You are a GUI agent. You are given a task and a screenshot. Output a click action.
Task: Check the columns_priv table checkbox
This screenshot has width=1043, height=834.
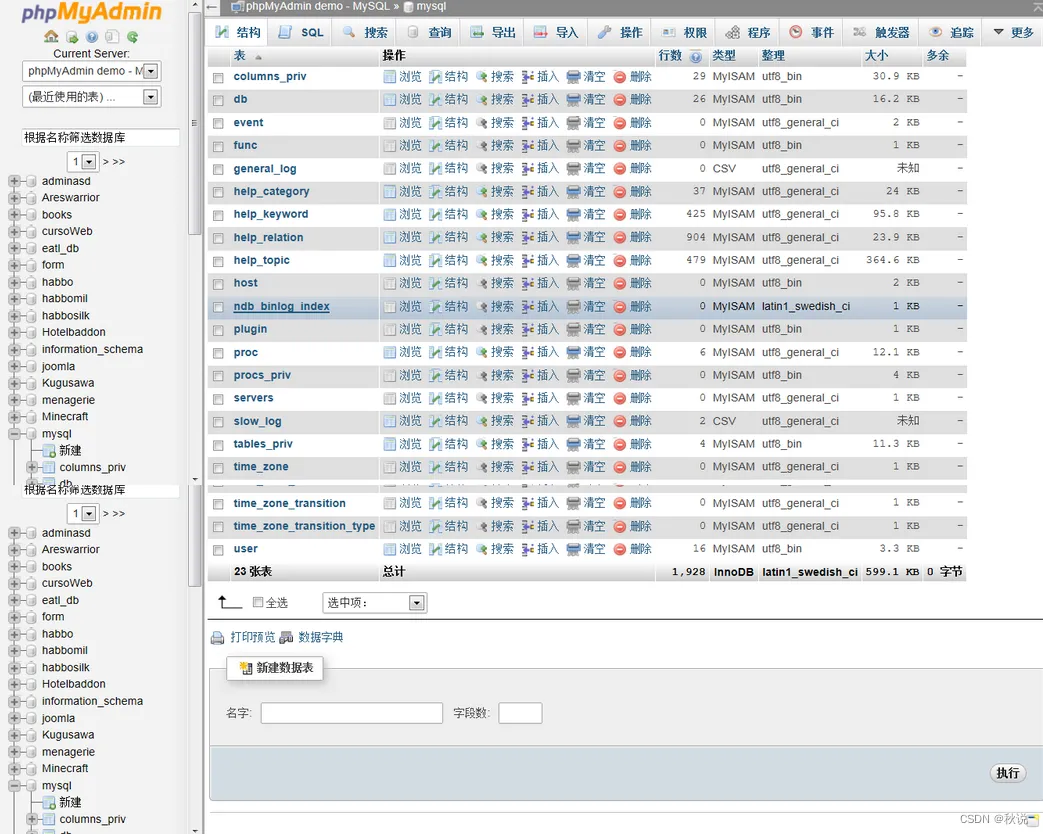tap(218, 78)
